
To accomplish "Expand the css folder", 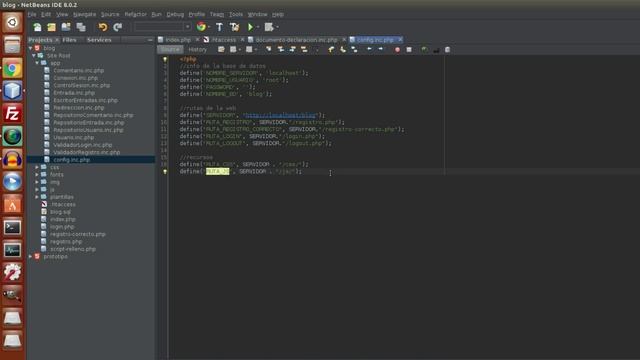I will [x=37, y=167].
